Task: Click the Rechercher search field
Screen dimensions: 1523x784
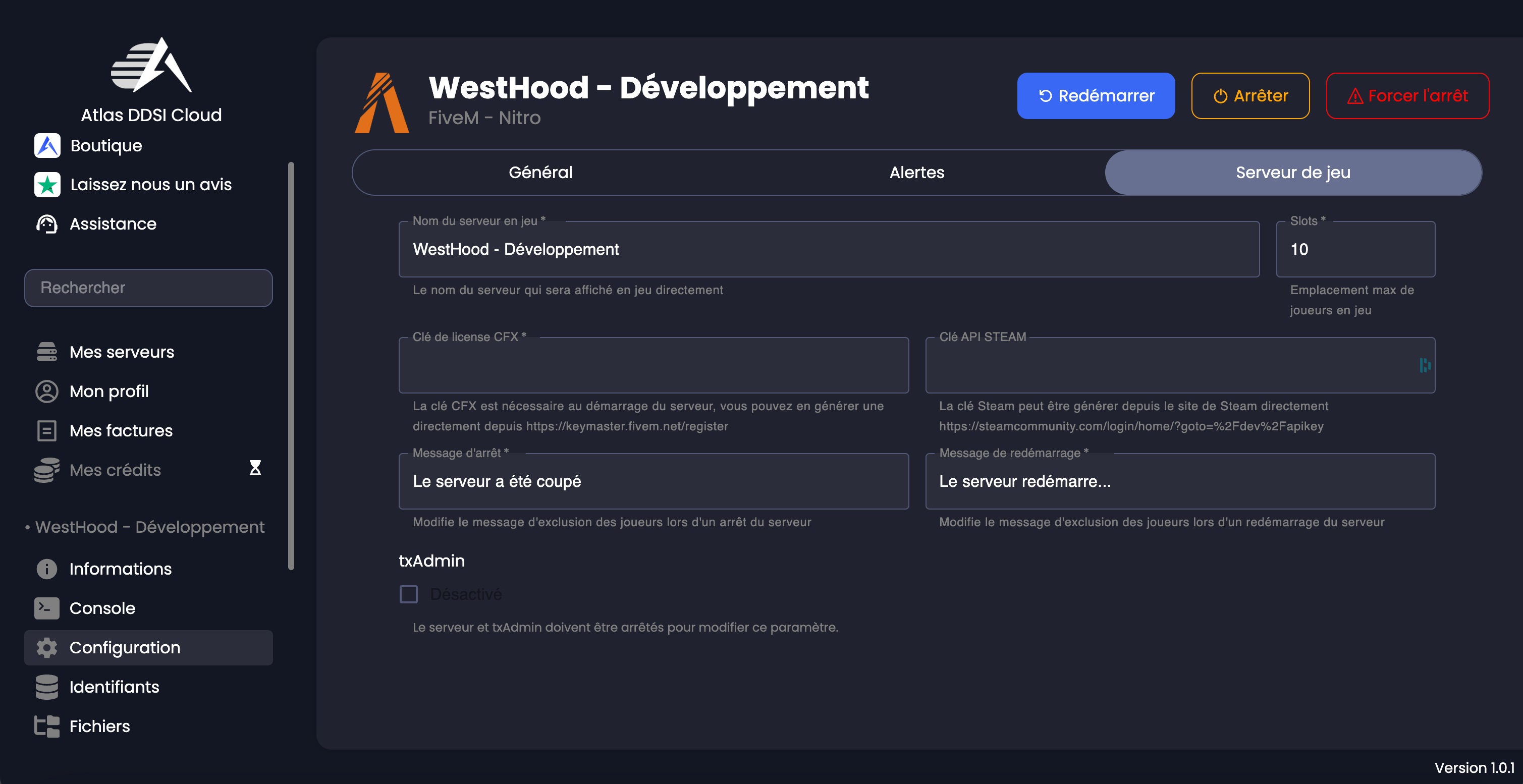Action: tap(148, 288)
